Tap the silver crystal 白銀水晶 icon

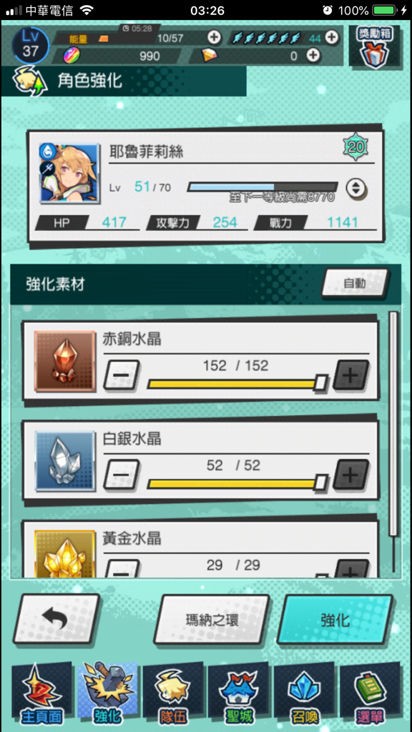pos(65,462)
